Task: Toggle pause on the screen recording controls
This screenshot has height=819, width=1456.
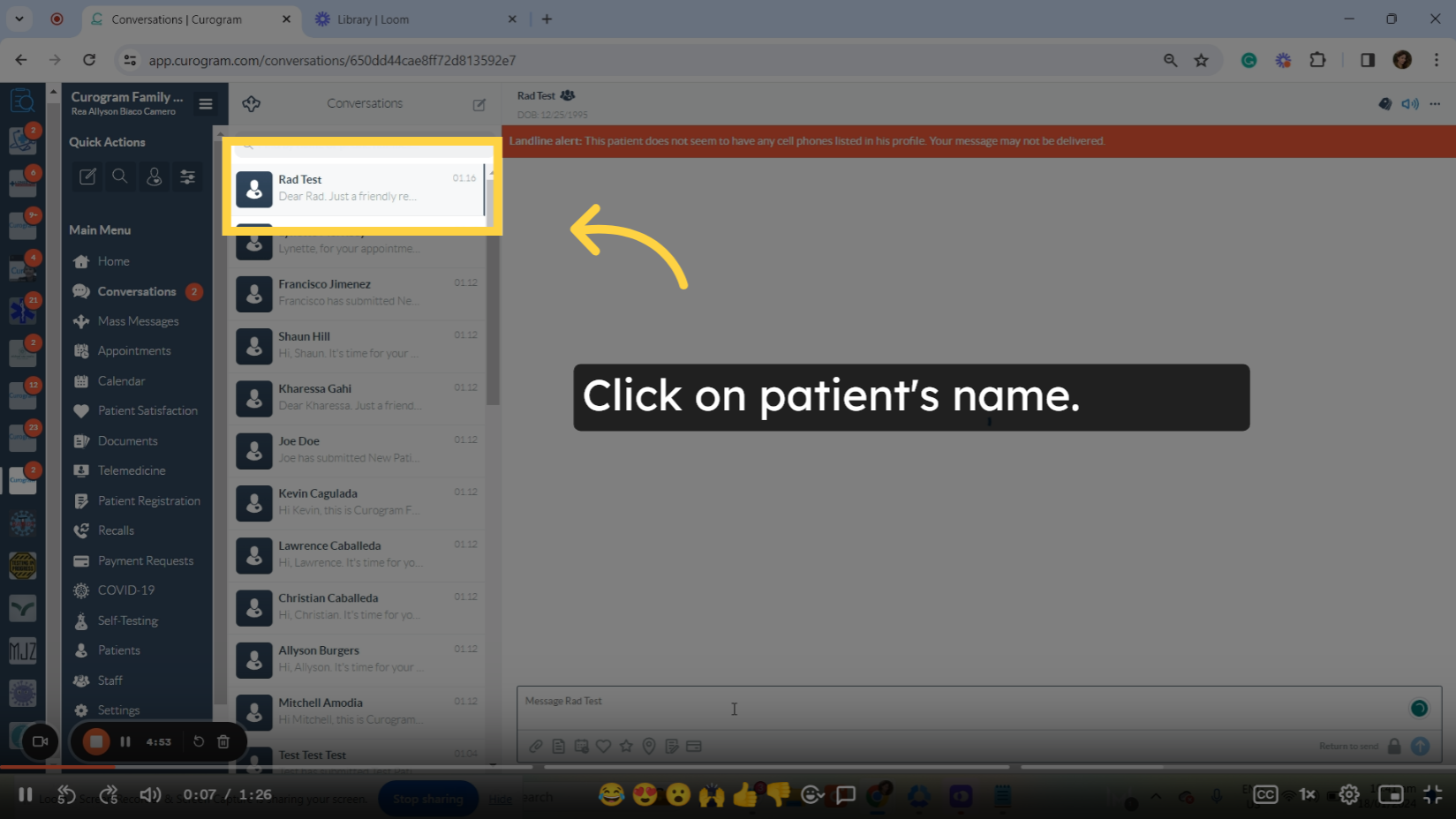Action: [125, 741]
